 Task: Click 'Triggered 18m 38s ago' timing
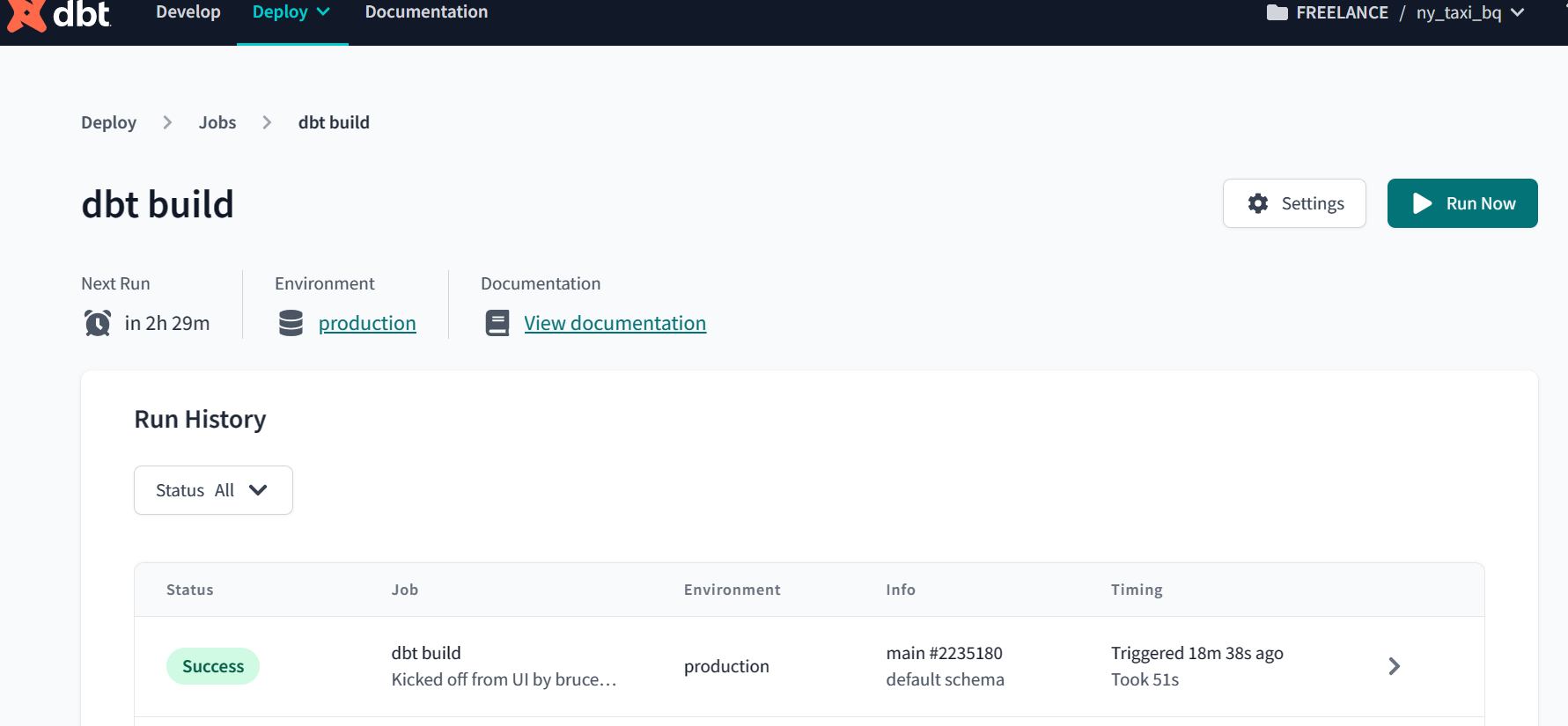(1197, 653)
